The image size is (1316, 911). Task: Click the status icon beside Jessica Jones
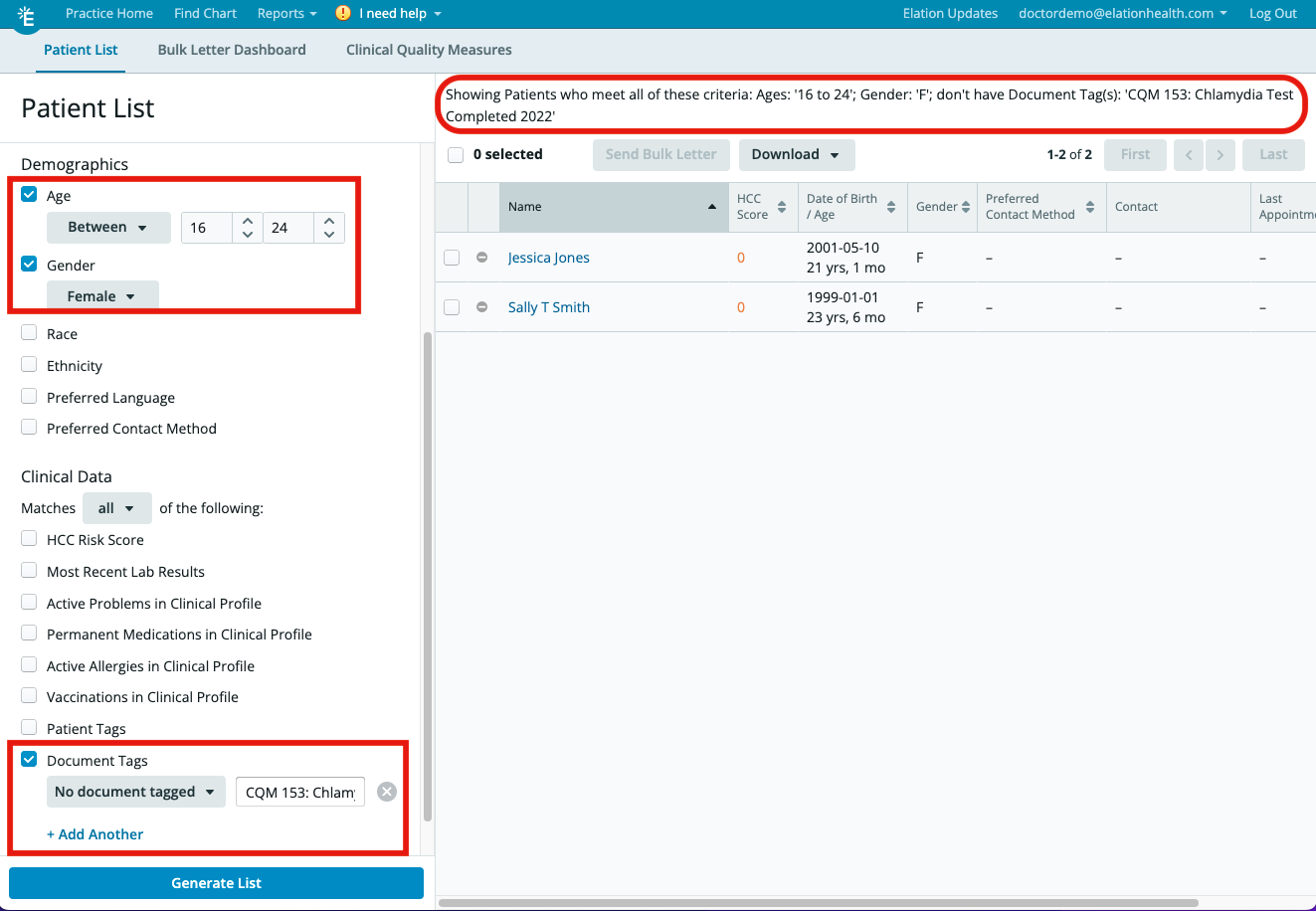coord(482,258)
